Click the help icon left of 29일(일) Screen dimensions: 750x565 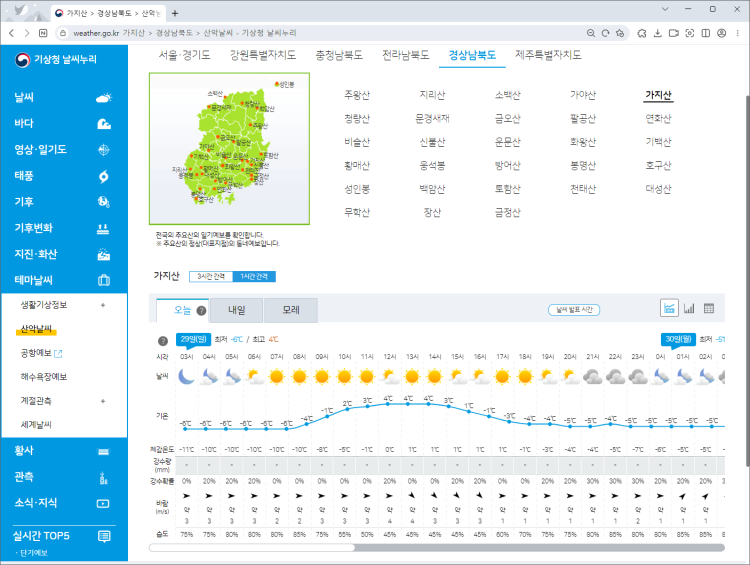coord(163,341)
